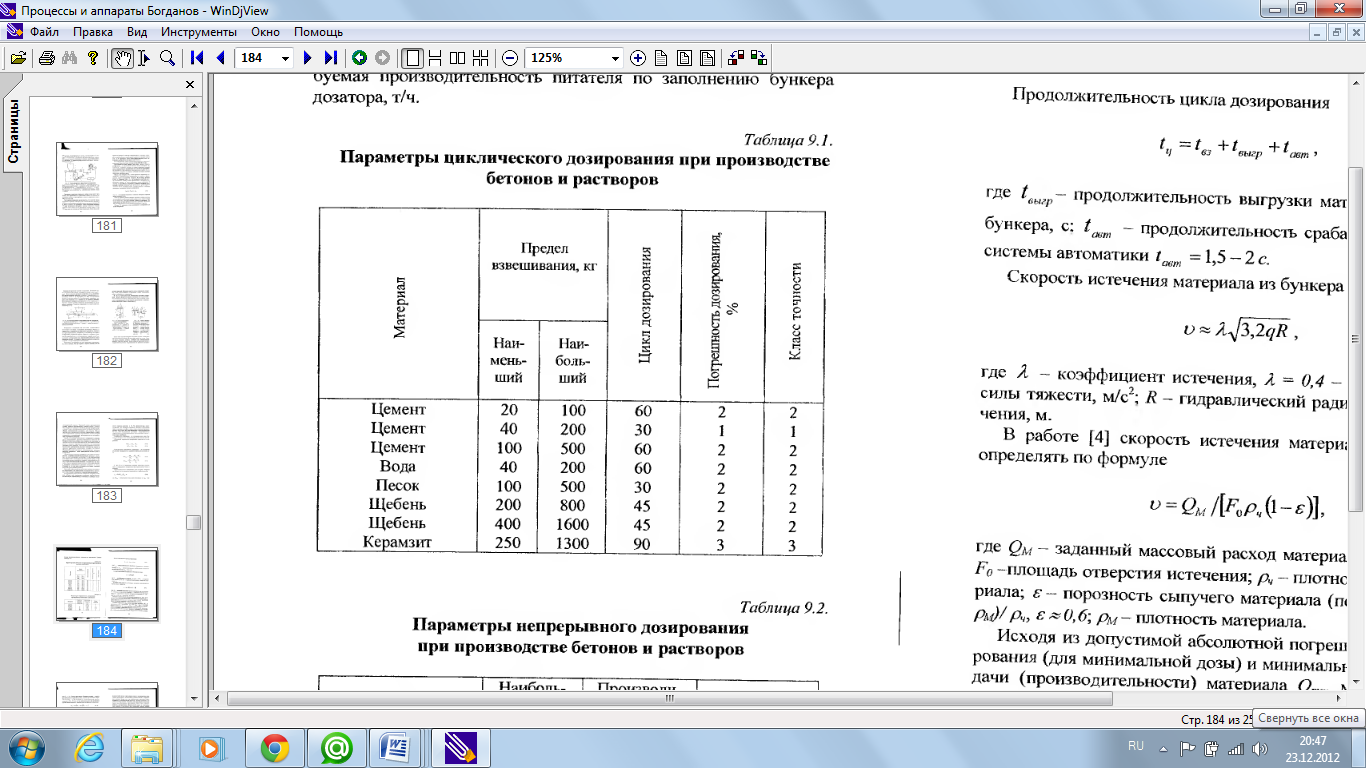
Task: Click the fit width page icon
Action: point(708,58)
